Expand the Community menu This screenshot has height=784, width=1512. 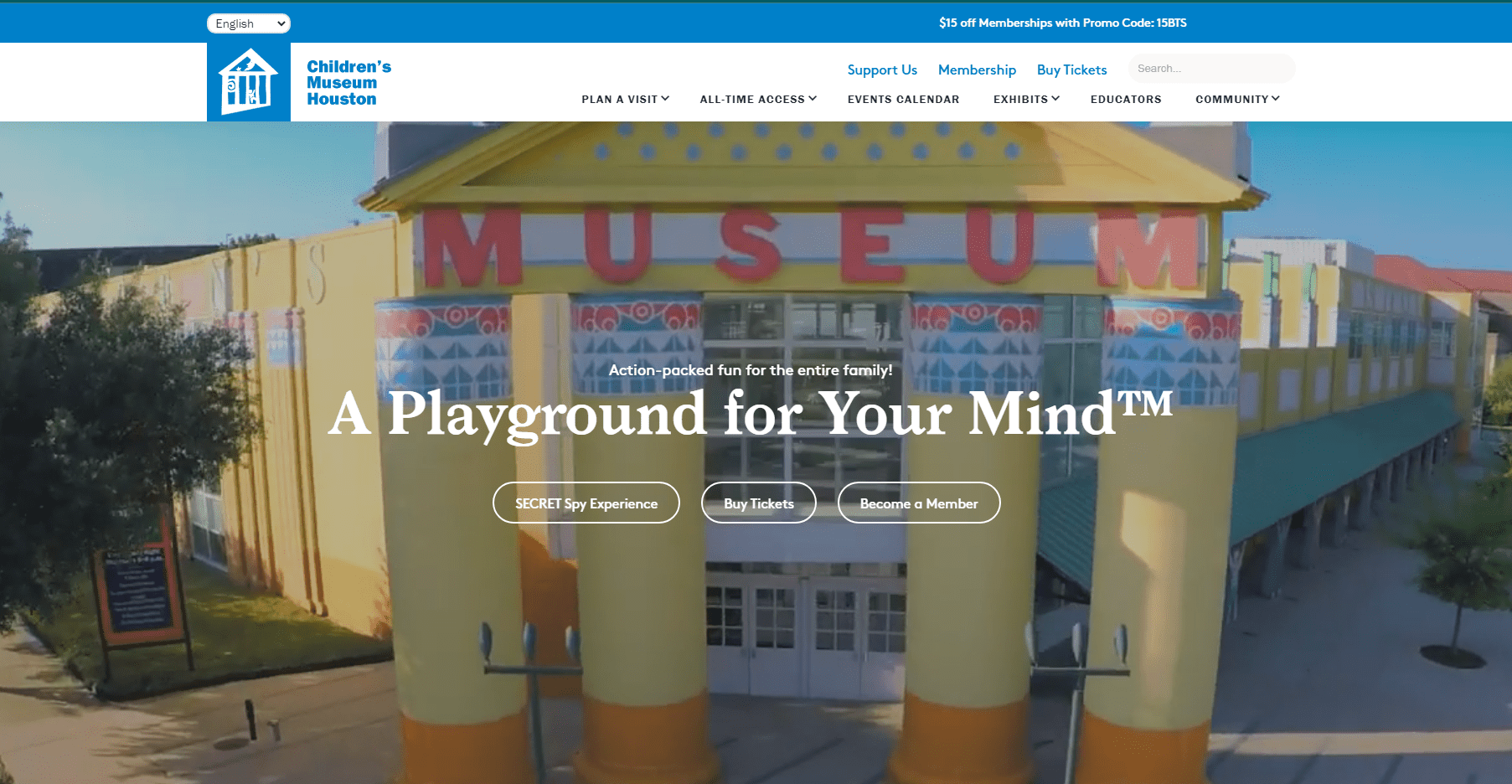coord(1237,99)
